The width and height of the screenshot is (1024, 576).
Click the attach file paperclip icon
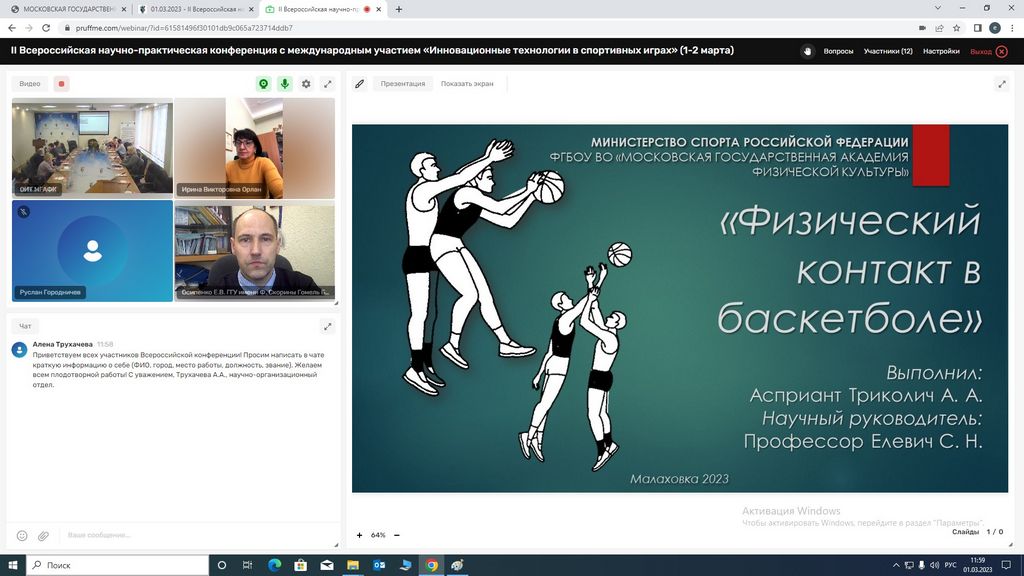click(43, 536)
